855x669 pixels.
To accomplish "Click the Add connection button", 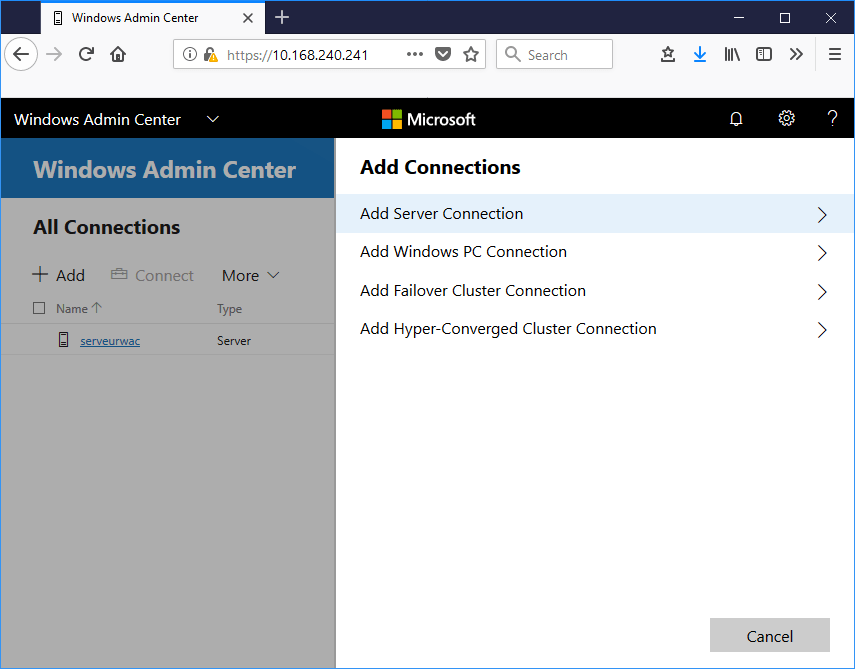I will pos(58,275).
